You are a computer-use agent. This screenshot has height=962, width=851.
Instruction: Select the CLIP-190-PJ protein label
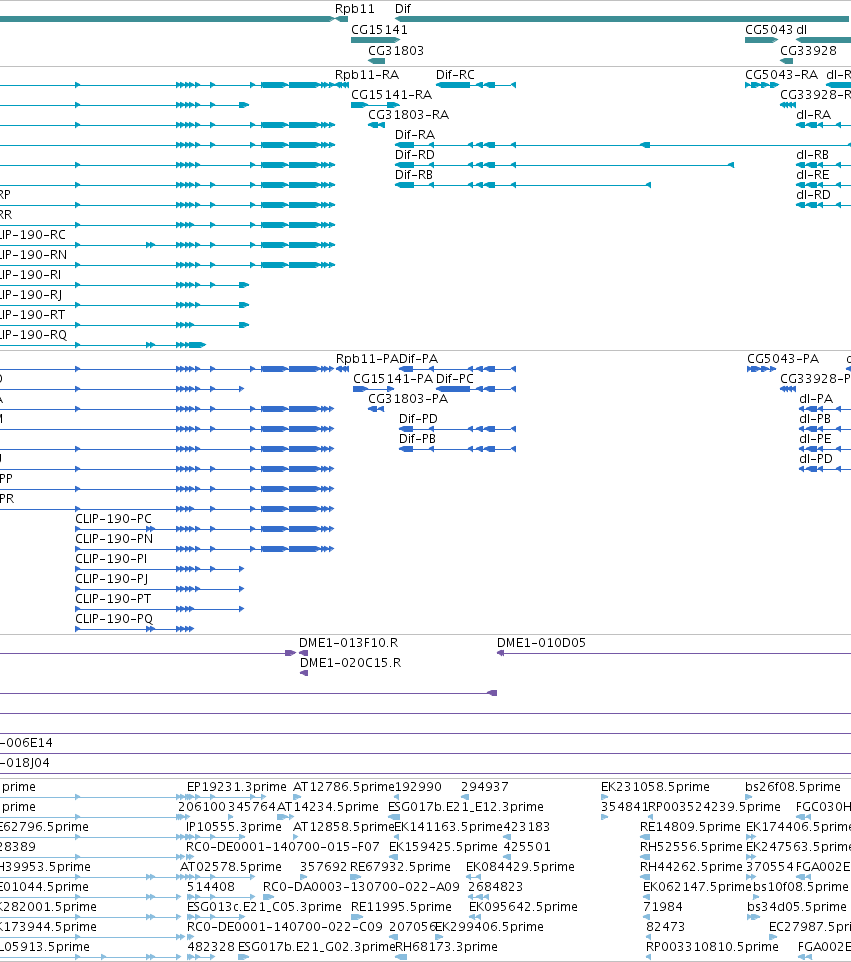112,579
